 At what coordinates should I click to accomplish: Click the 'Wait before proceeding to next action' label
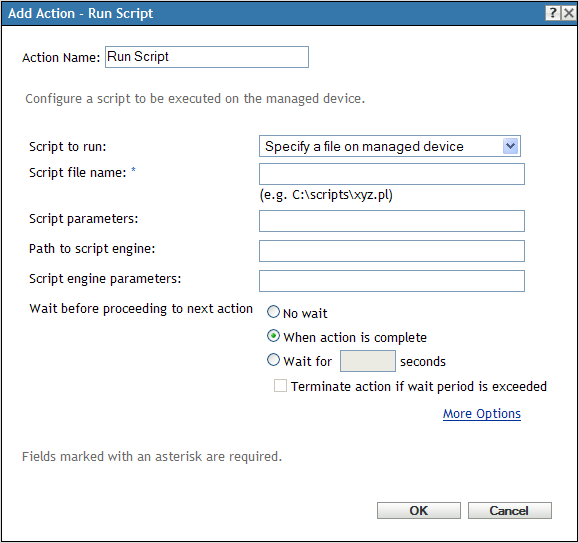(141, 309)
